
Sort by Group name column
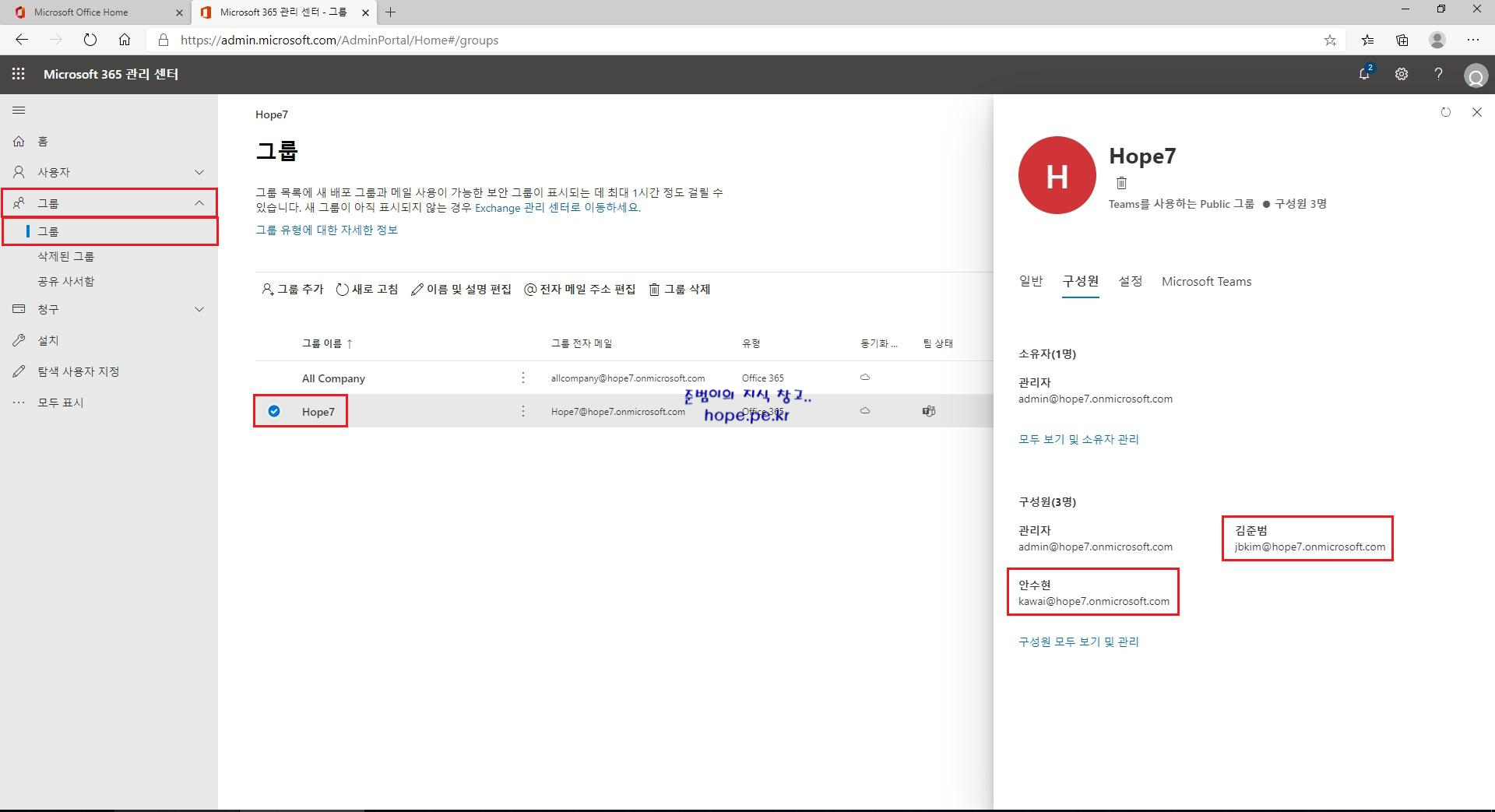click(x=327, y=343)
